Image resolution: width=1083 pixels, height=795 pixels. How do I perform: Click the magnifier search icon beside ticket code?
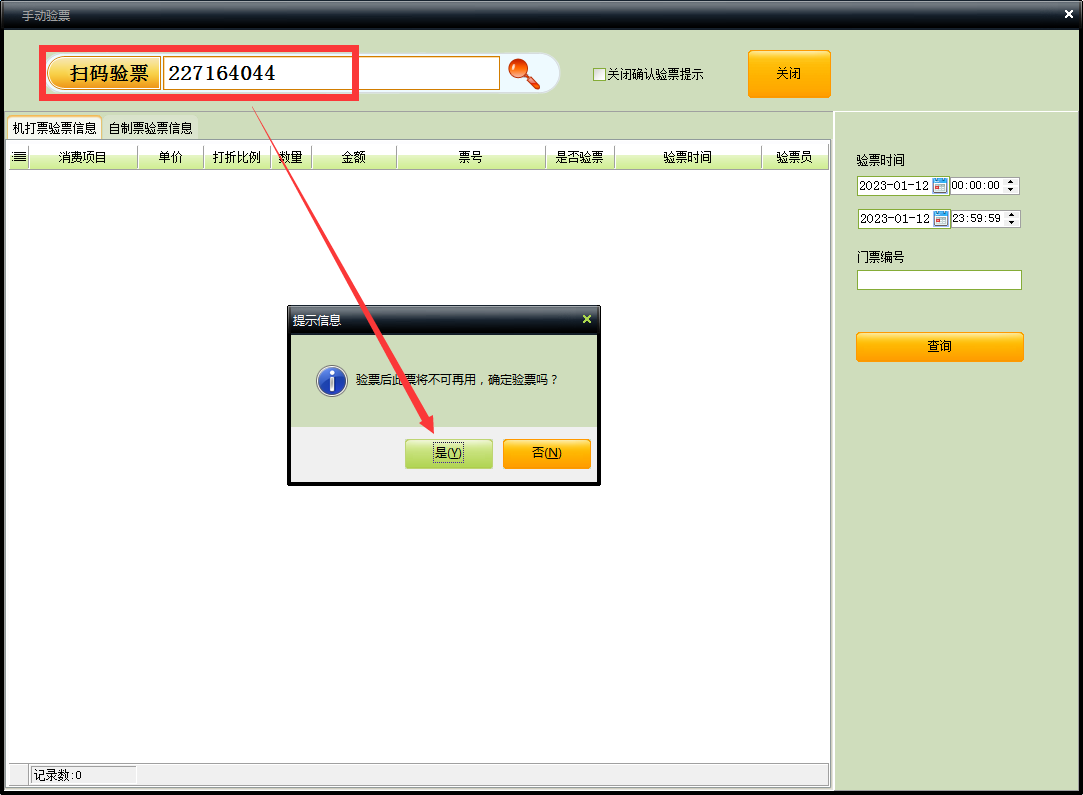523,73
